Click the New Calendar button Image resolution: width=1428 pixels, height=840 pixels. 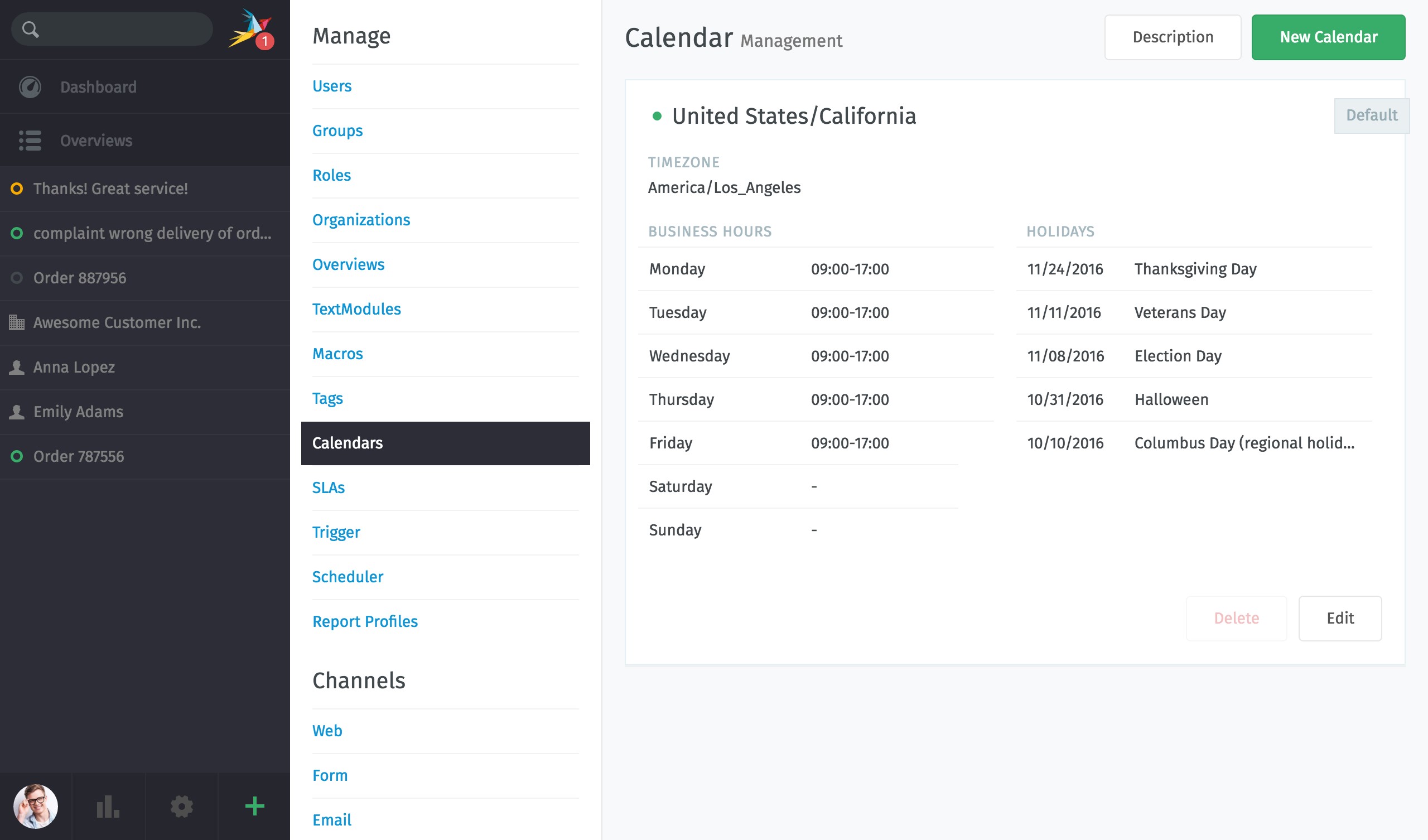[x=1328, y=37]
